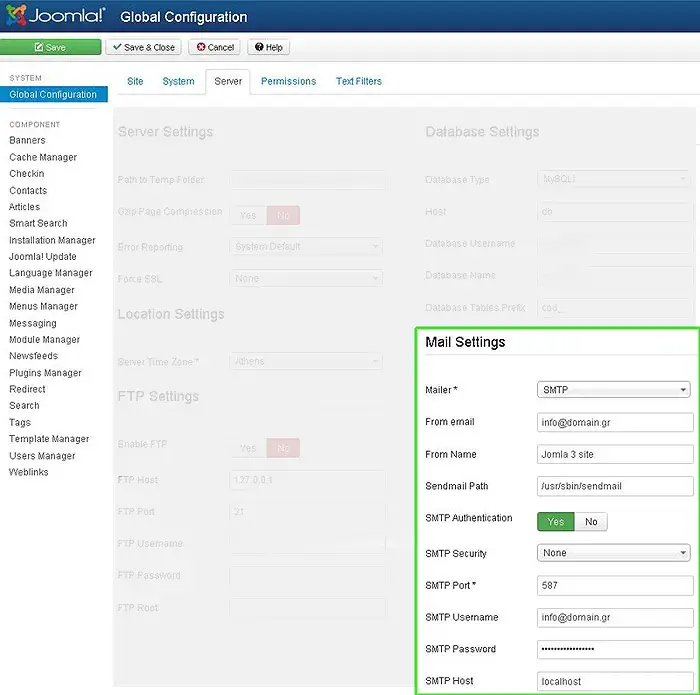Click the Cancel button
This screenshot has height=695, width=700.
pyautogui.click(x=215, y=47)
